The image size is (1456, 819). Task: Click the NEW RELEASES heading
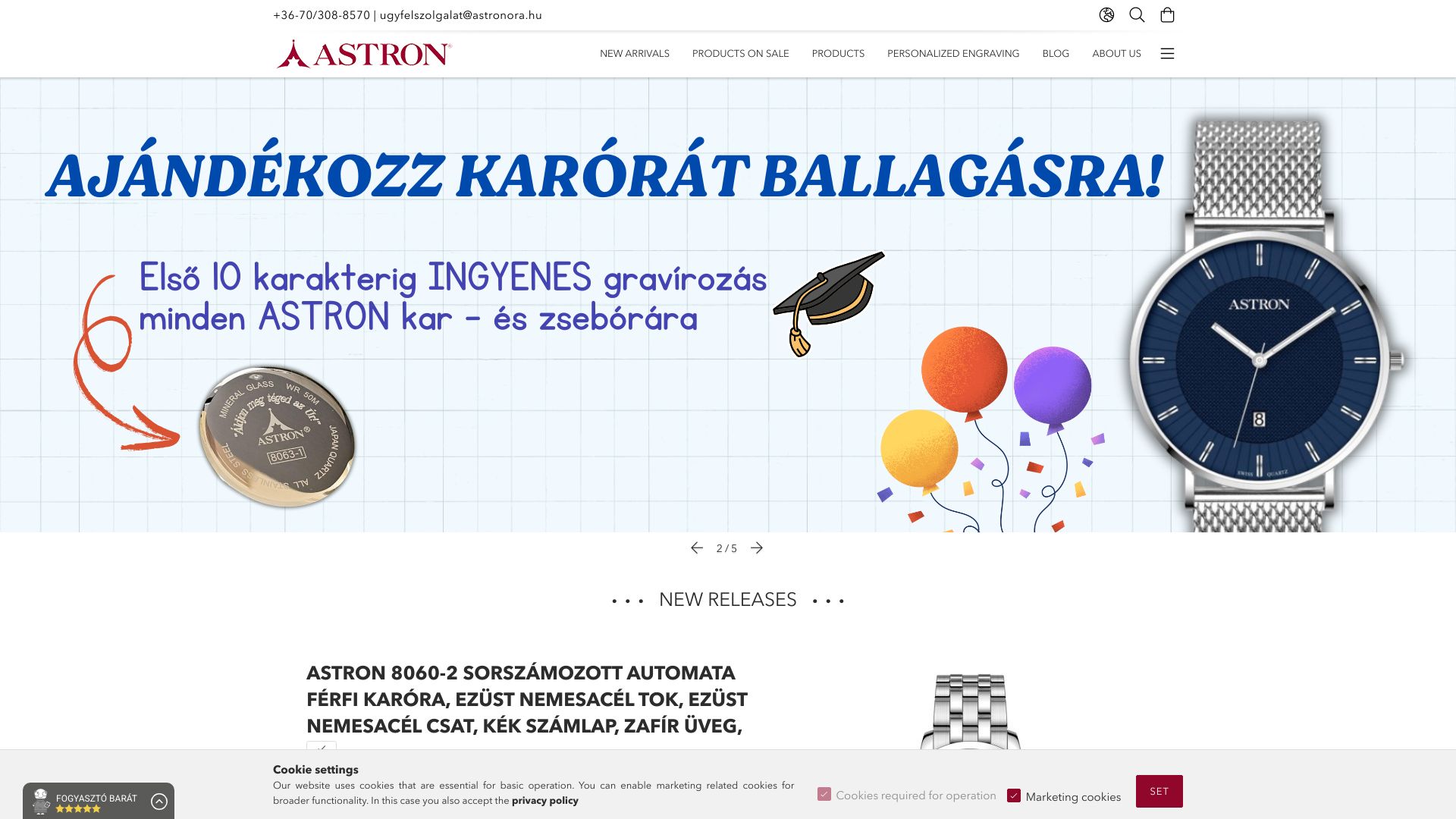click(x=728, y=600)
